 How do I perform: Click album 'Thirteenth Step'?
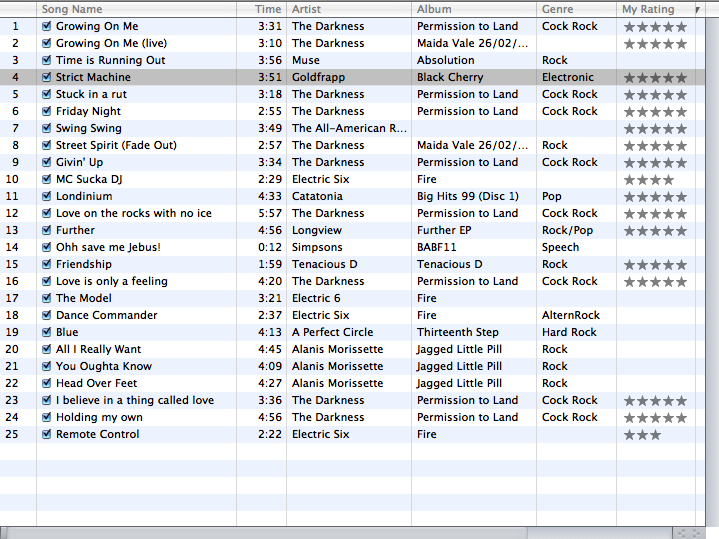tap(458, 332)
